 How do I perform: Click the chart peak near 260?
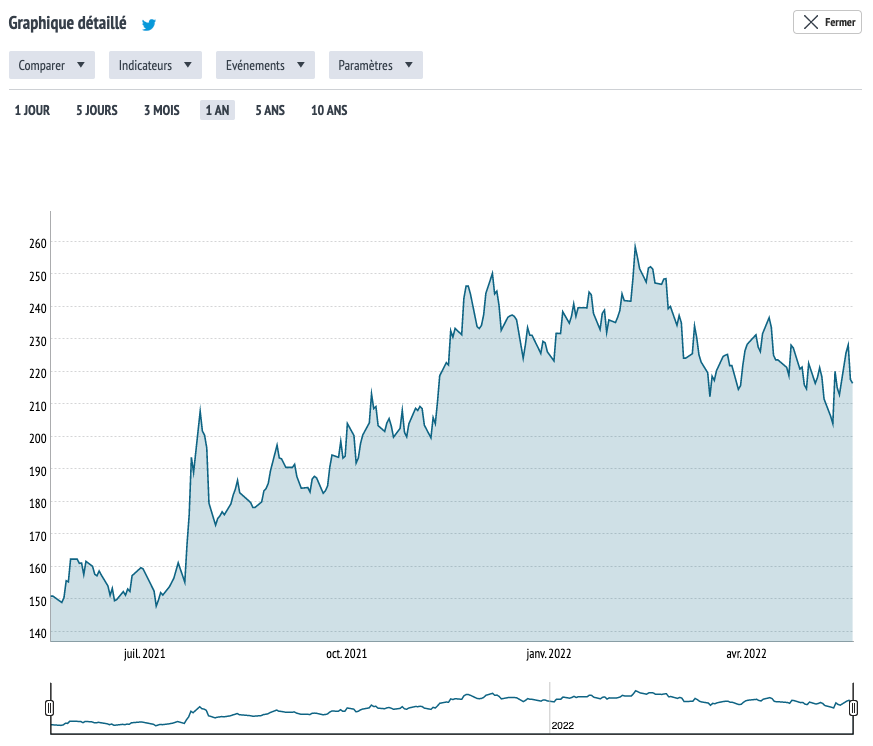635,245
